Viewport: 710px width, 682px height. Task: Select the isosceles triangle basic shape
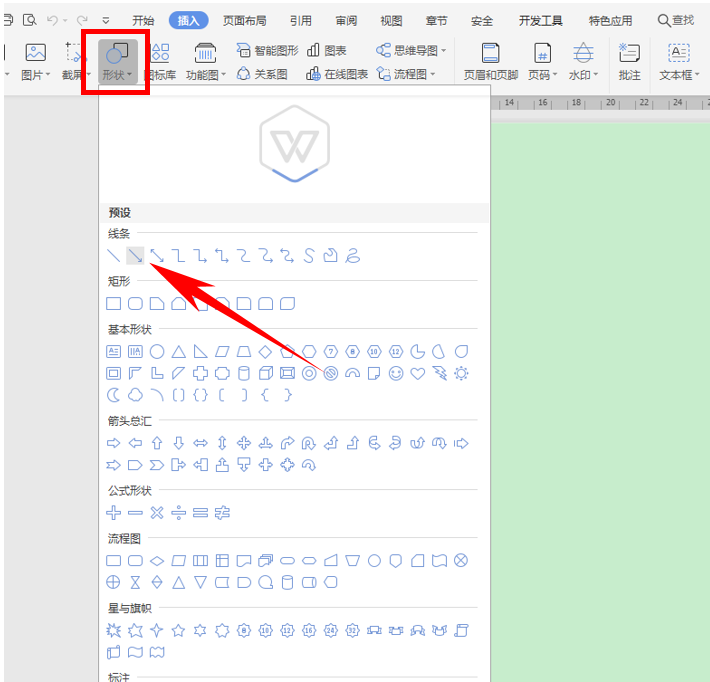click(x=178, y=351)
